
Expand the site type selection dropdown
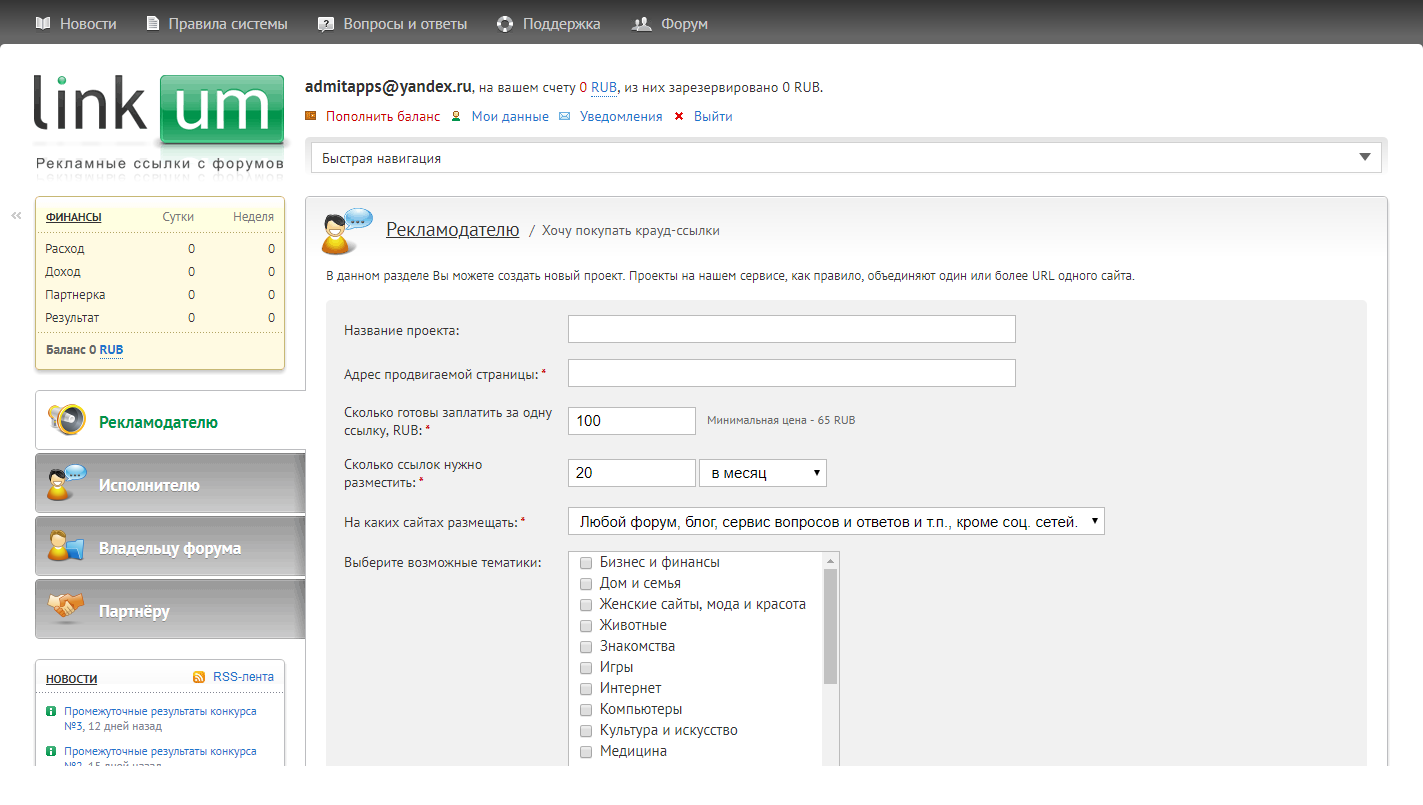[836, 521]
